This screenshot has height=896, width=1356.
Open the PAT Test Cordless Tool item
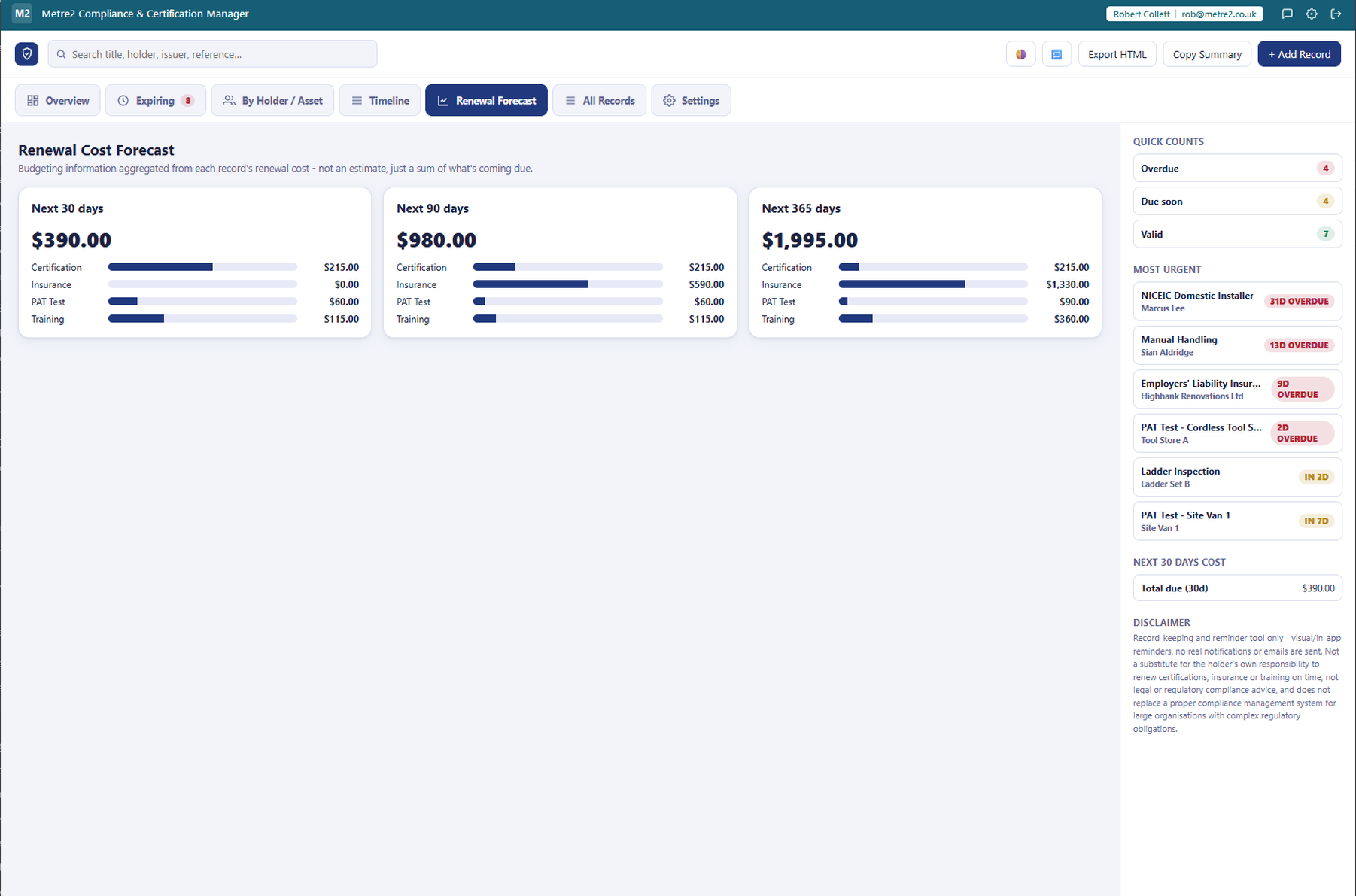click(x=1237, y=433)
